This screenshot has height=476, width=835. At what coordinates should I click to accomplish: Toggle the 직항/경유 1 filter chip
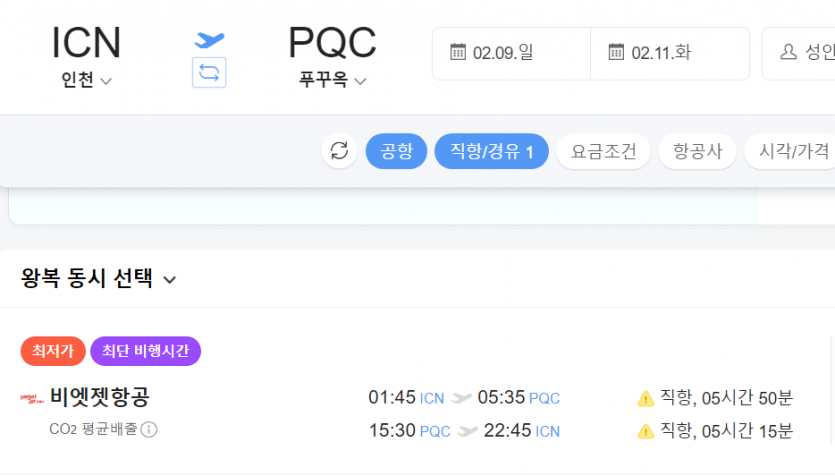coord(492,151)
